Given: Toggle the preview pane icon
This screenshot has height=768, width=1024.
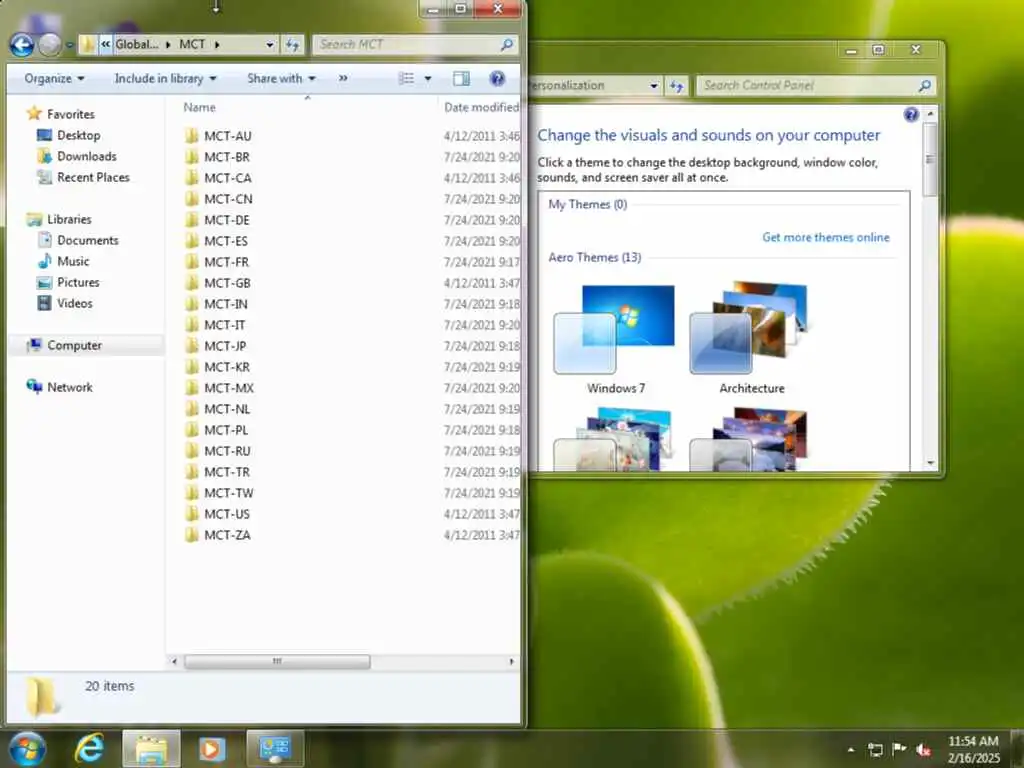Looking at the screenshot, I should (461, 78).
